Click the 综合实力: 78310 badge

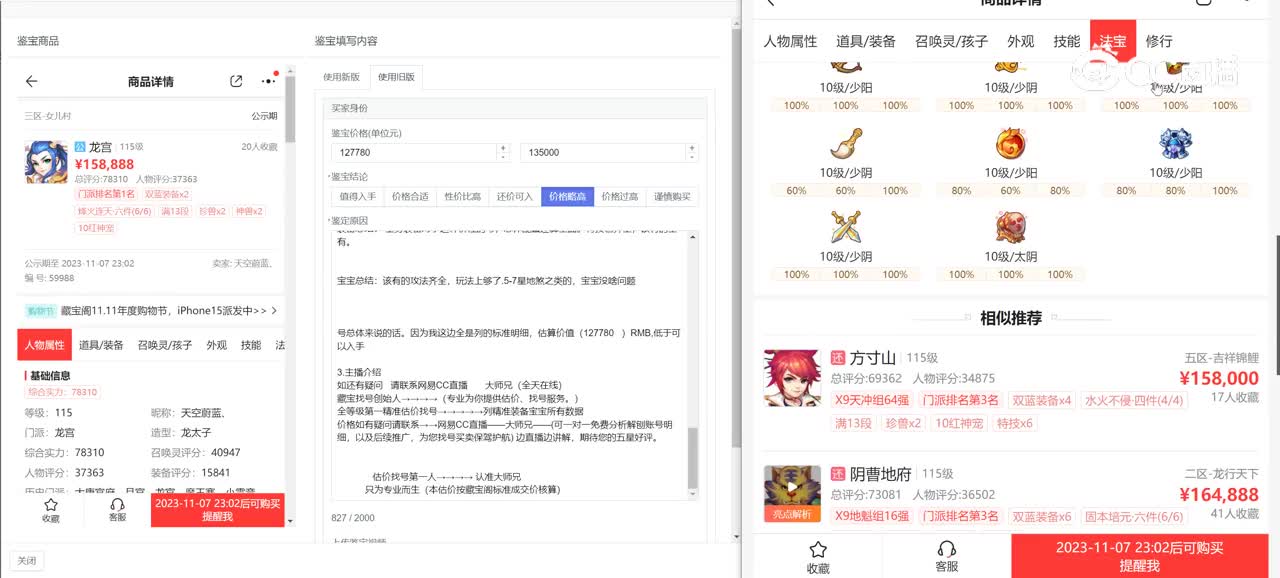pos(62,393)
